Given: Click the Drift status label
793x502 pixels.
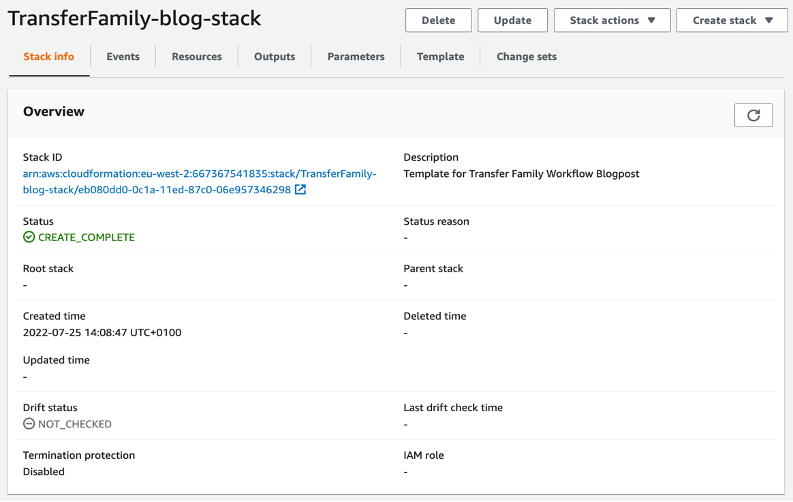Looking at the screenshot, I should click(x=50, y=407).
